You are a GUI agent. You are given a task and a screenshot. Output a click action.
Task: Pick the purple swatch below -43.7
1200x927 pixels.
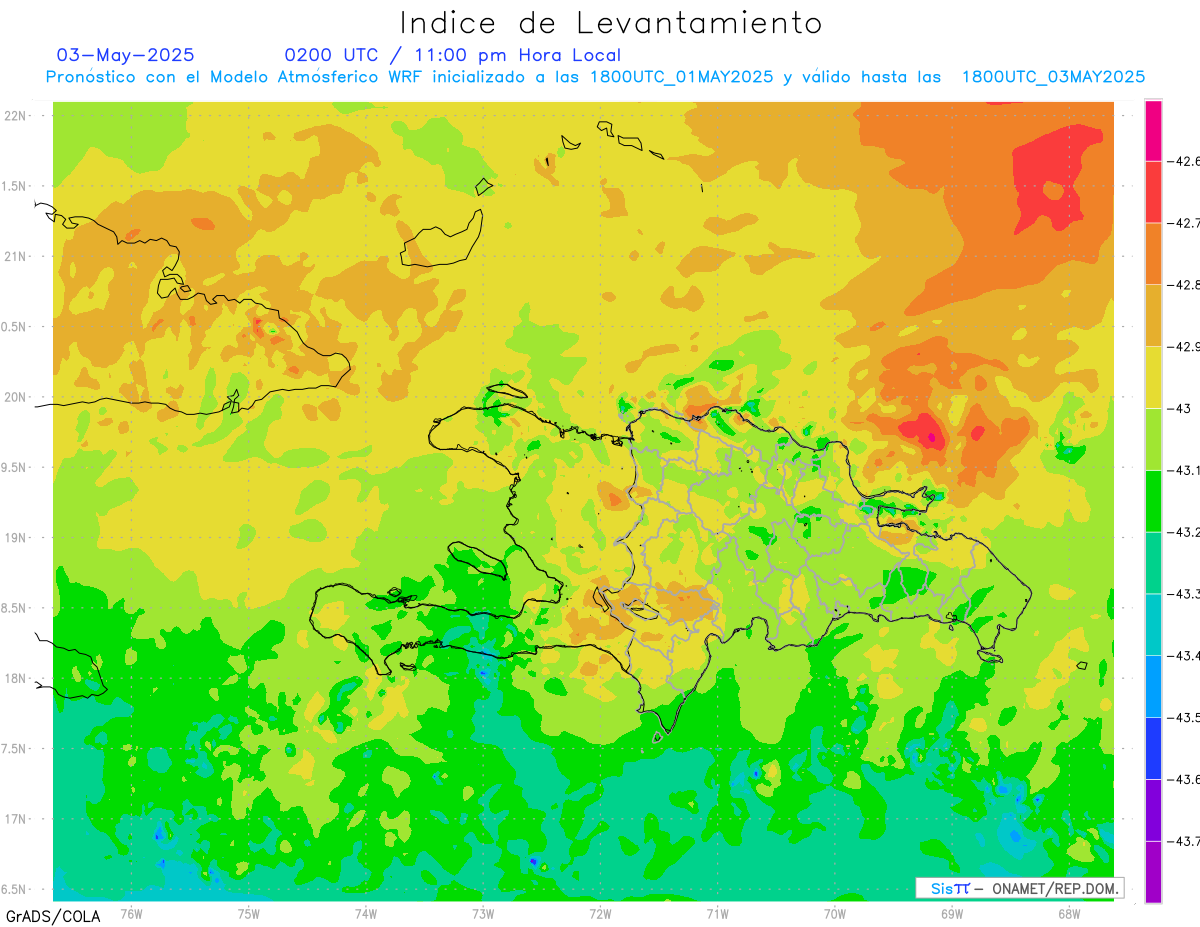1153,872
